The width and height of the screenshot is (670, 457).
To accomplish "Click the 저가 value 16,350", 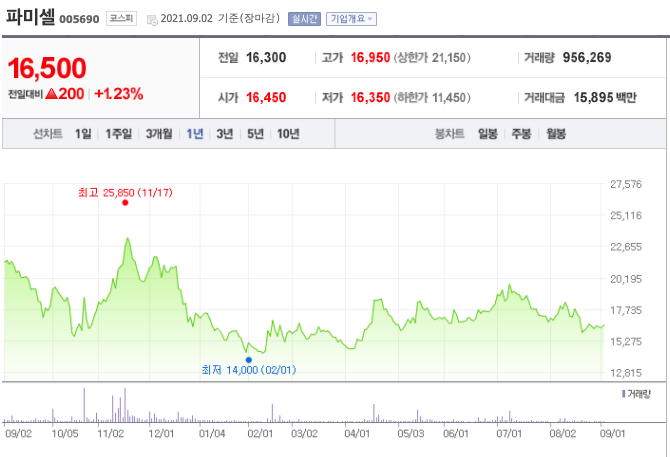I will [370, 97].
